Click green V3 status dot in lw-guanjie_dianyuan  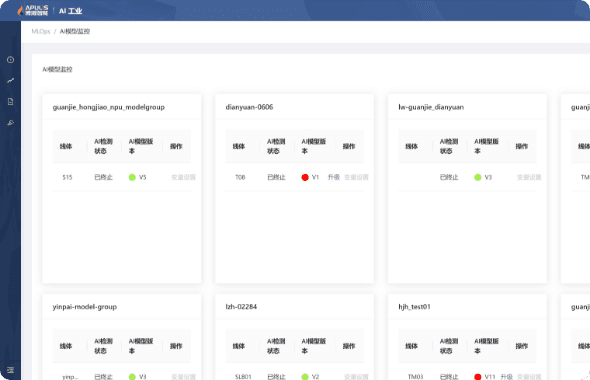[477, 177]
